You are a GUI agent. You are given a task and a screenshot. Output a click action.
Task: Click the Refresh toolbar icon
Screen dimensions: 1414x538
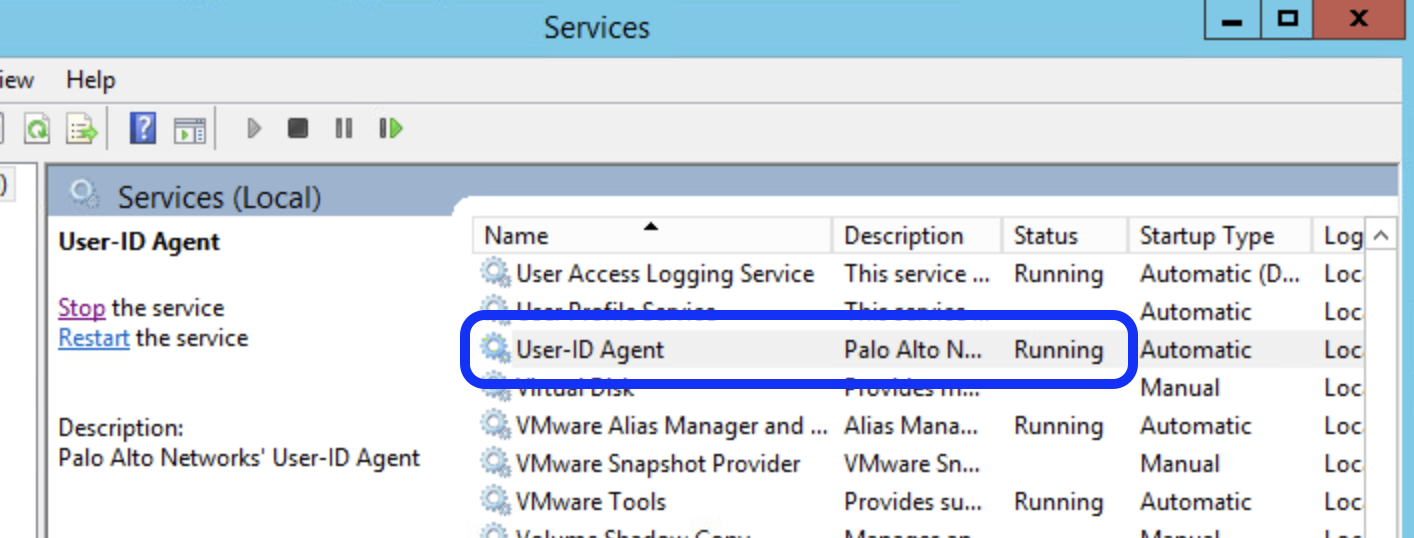37,129
